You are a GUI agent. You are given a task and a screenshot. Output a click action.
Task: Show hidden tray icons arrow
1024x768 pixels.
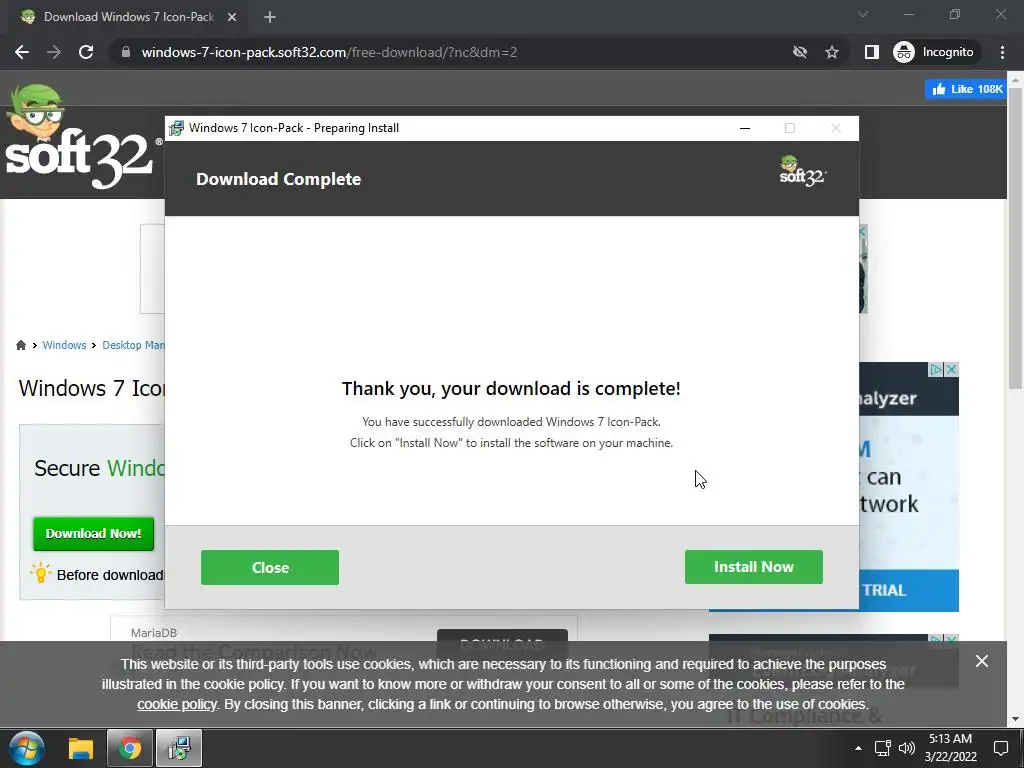pos(858,748)
